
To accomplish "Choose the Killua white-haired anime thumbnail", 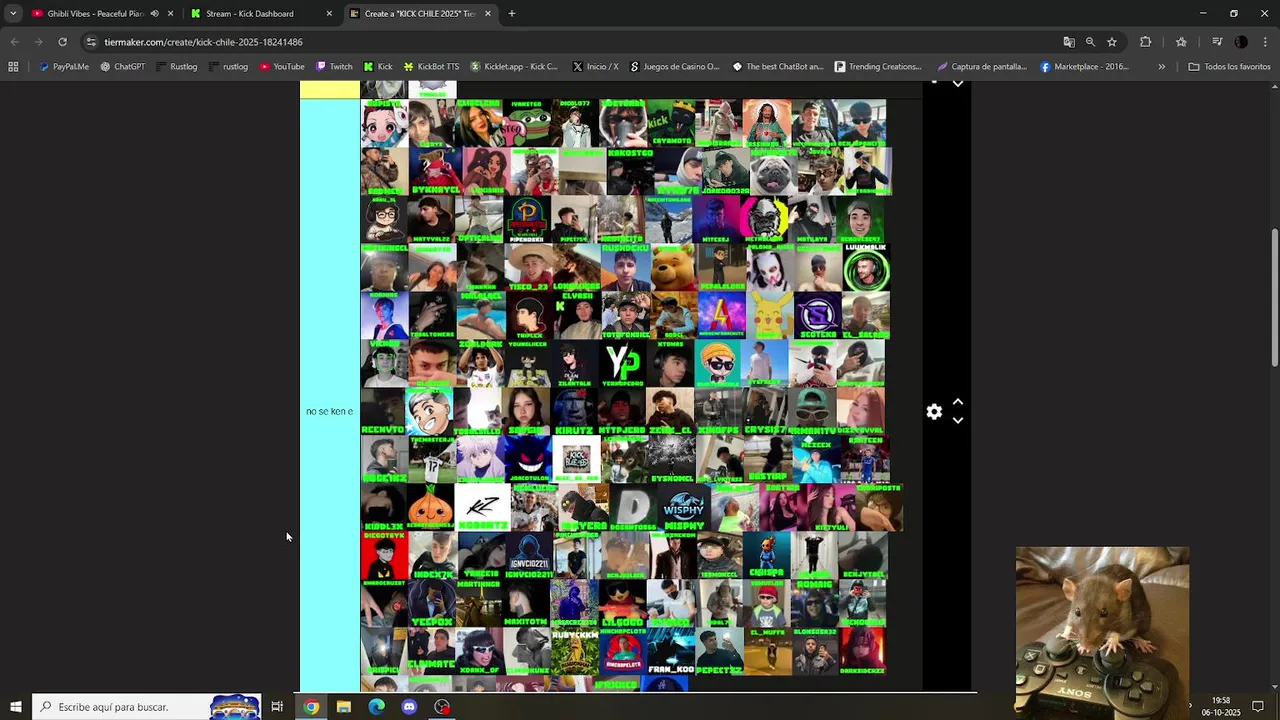I will tap(481, 459).
